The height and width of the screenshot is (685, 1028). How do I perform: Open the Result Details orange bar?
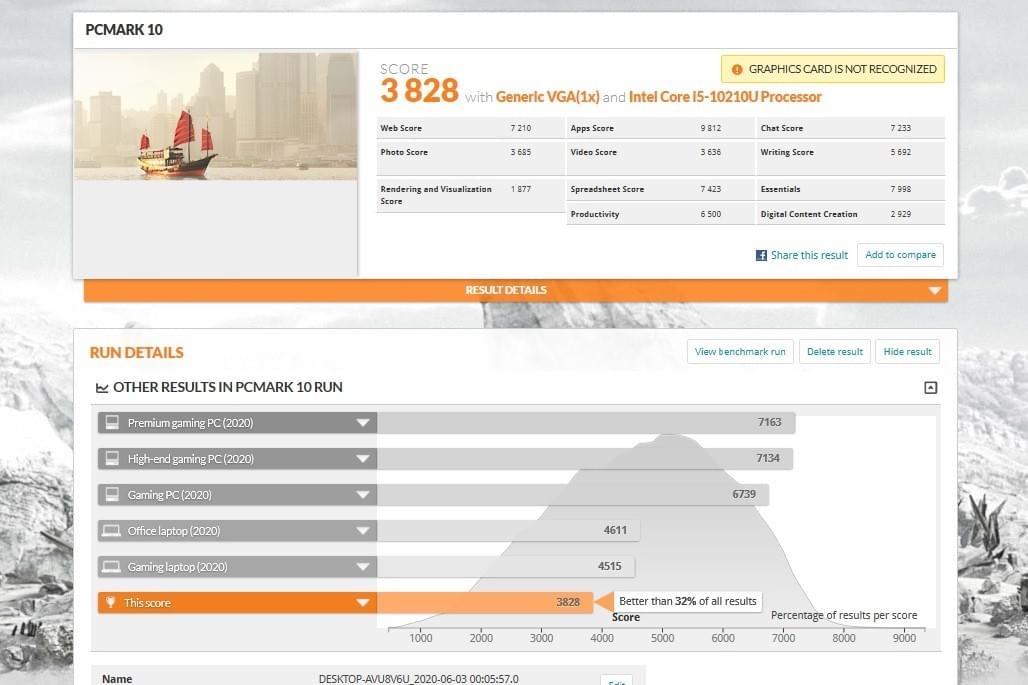[x=516, y=290]
